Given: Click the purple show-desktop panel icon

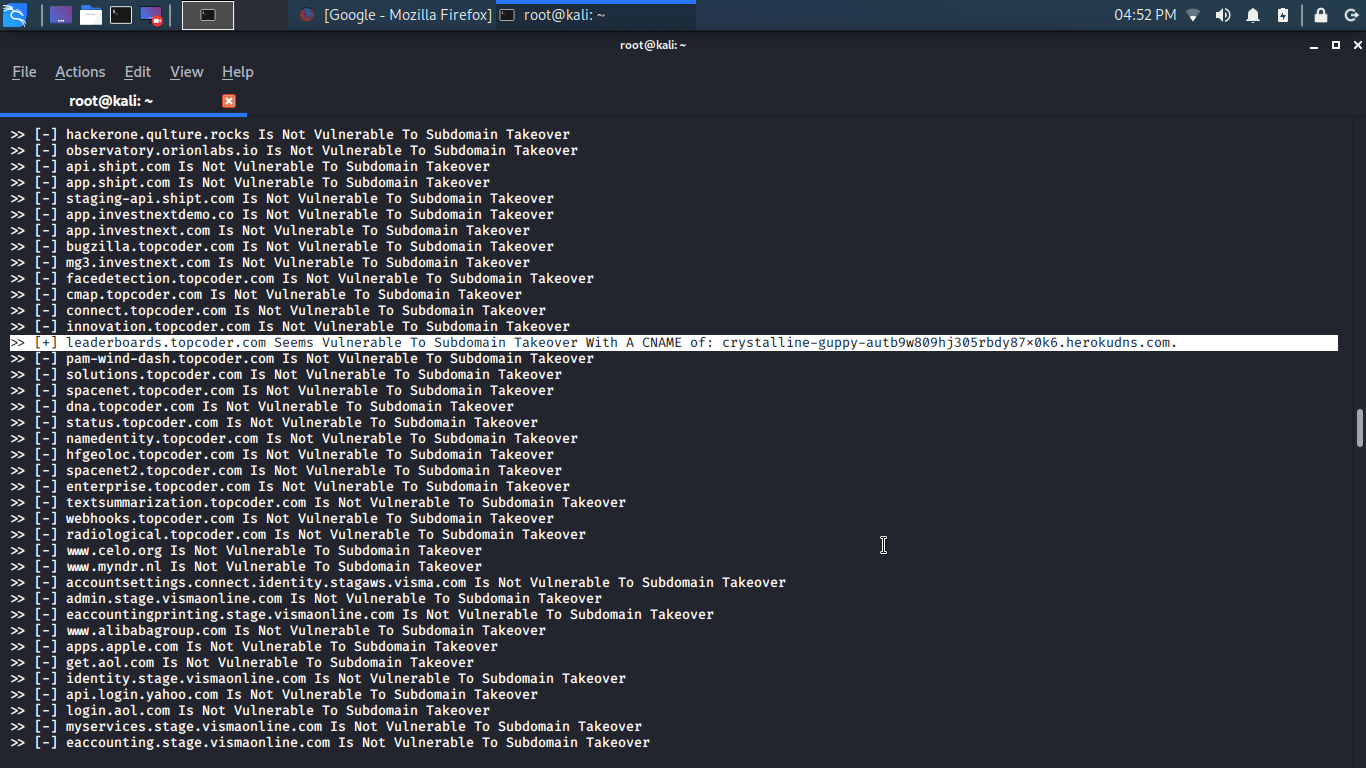Looking at the screenshot, I should [x=61, y=15].
